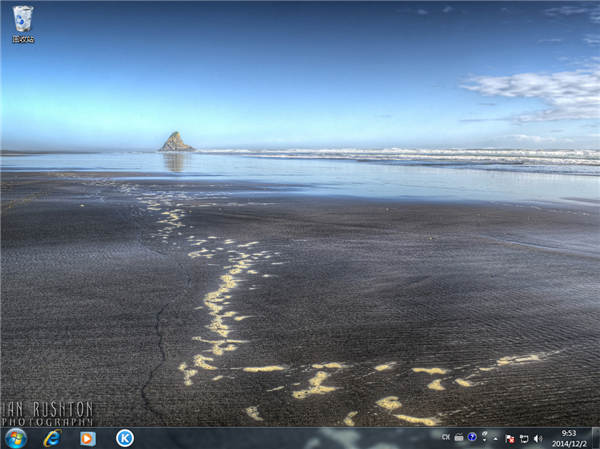Viewport: 600px width, 449px height.
Task: Show hidden tray icons arrow
Action: coord(496,438)
